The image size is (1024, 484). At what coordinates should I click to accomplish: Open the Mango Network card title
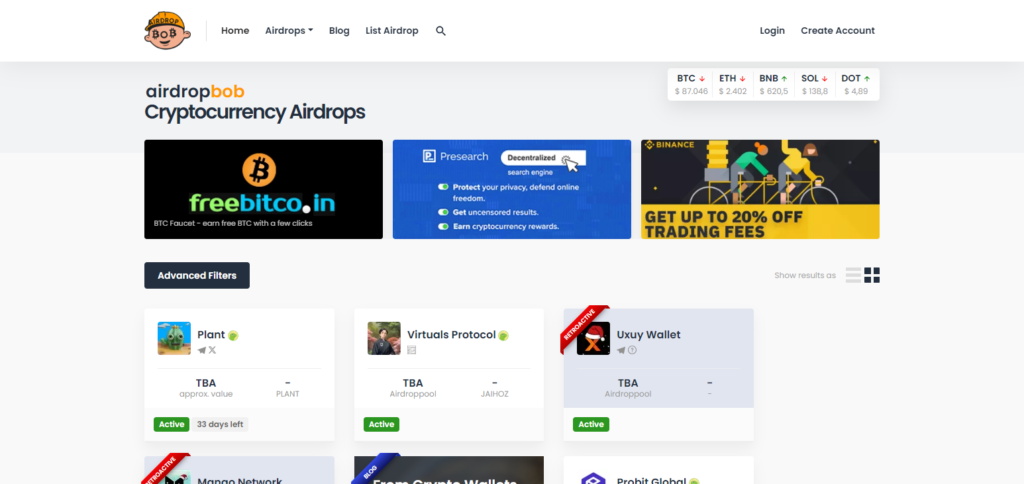[x=239, y=480]
